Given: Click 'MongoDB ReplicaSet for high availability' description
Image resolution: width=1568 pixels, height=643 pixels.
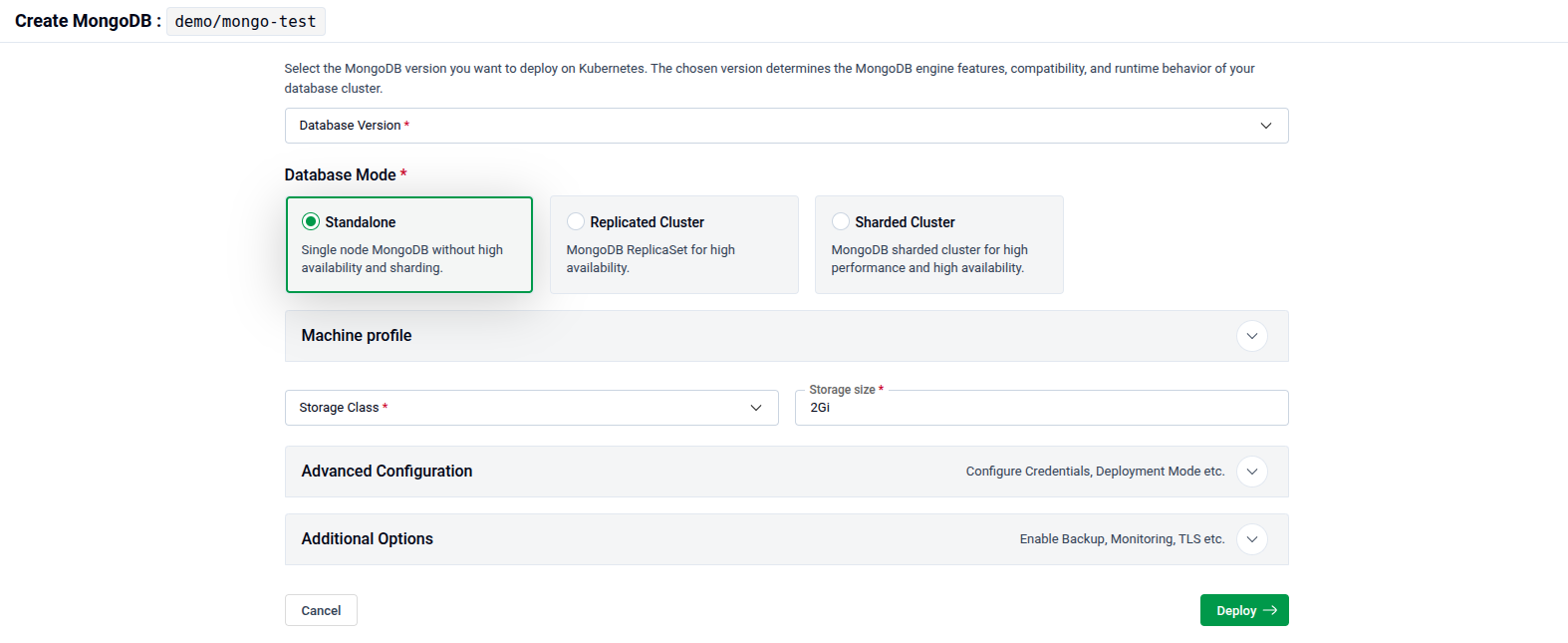Looking at the screenshot, I should [x=651, y=258].
